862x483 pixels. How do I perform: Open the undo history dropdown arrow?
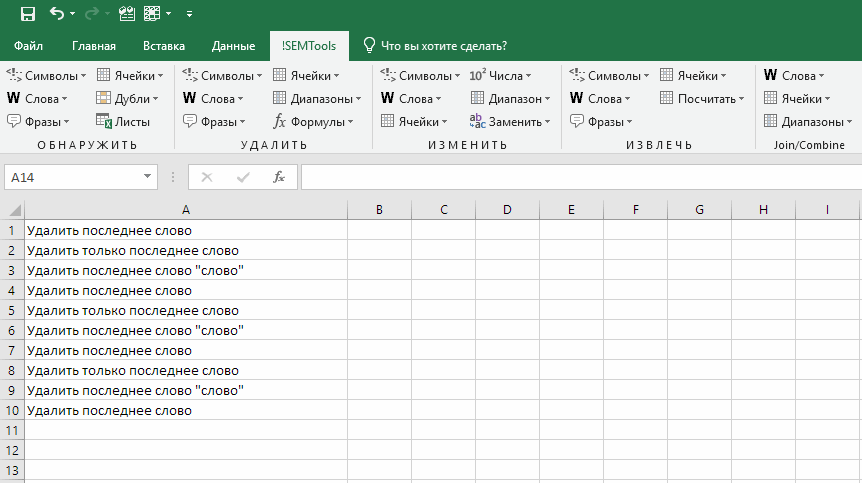[73, 14]
